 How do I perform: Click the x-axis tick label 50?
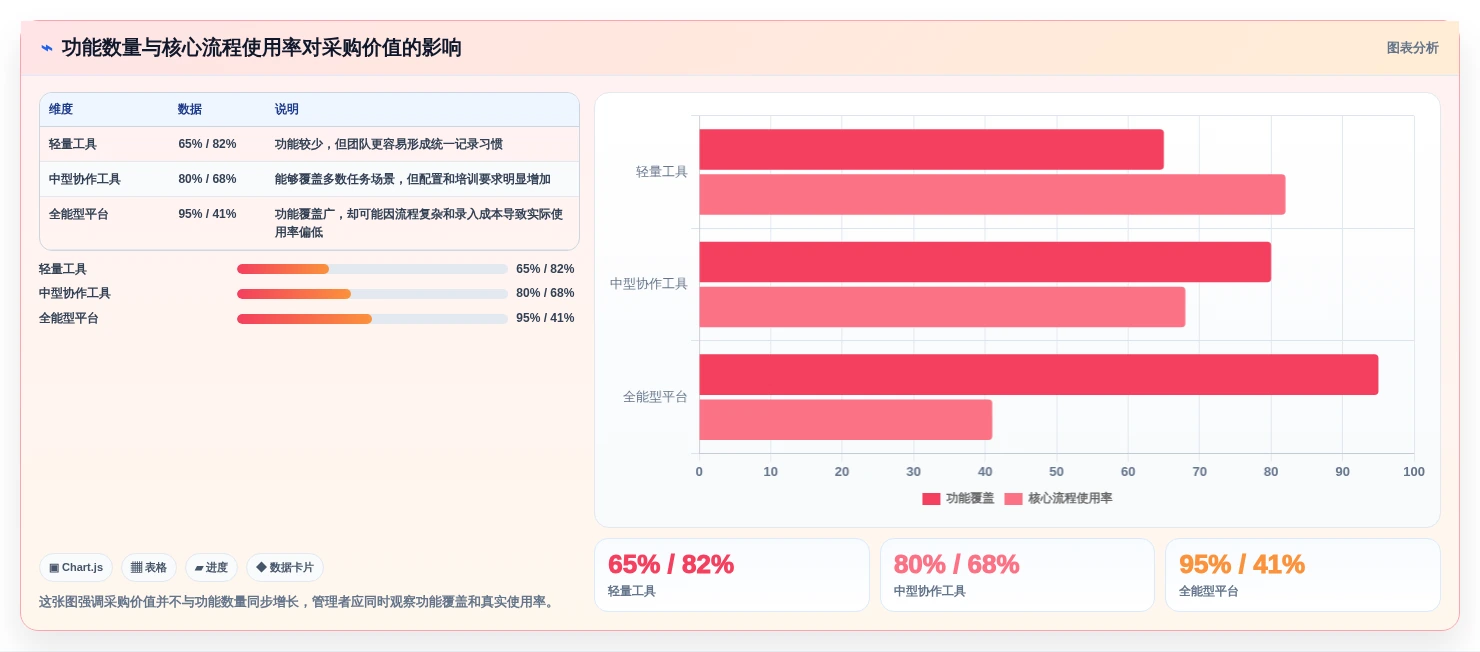coord(1057,472)
